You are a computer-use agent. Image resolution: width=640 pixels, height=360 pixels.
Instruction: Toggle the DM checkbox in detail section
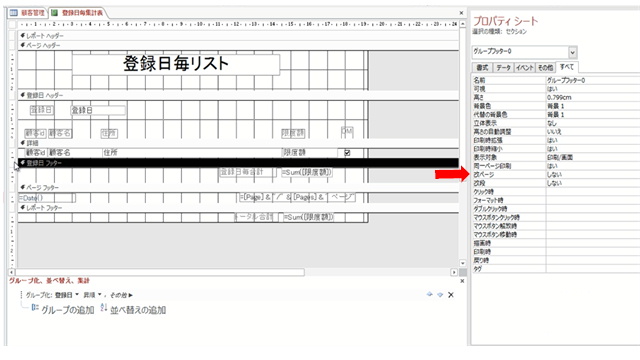(x=347, y=153)
